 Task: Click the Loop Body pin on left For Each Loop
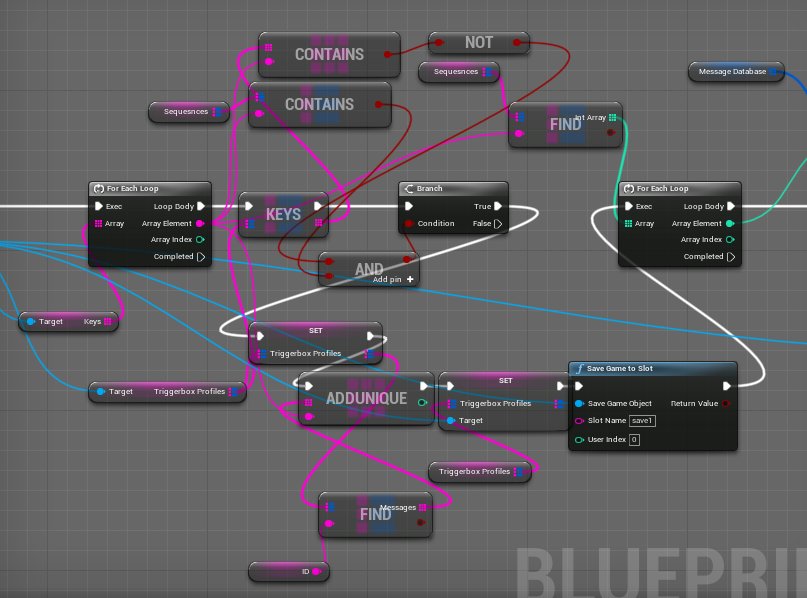point(201,206)
